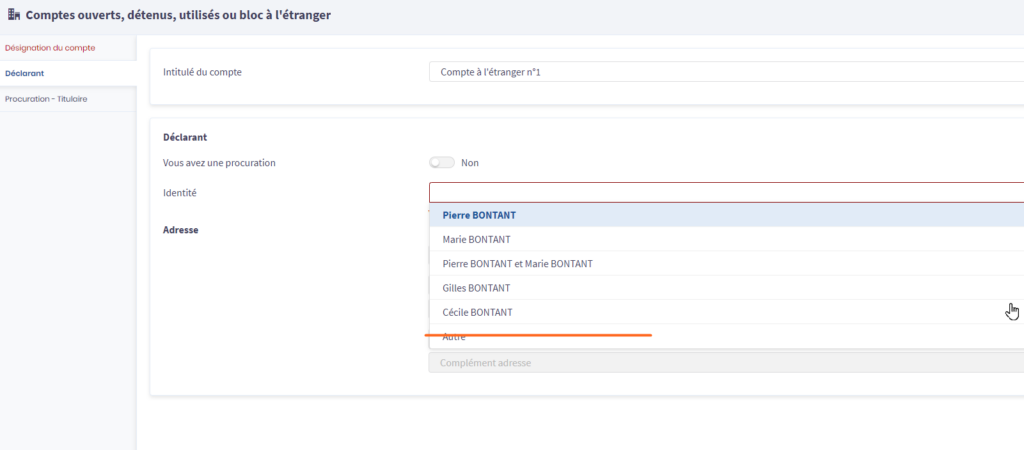The width and height of the screenshot is (1024, 450).
Task: Click the 'Adresse' section heading
Action: (x=181, y=230)
